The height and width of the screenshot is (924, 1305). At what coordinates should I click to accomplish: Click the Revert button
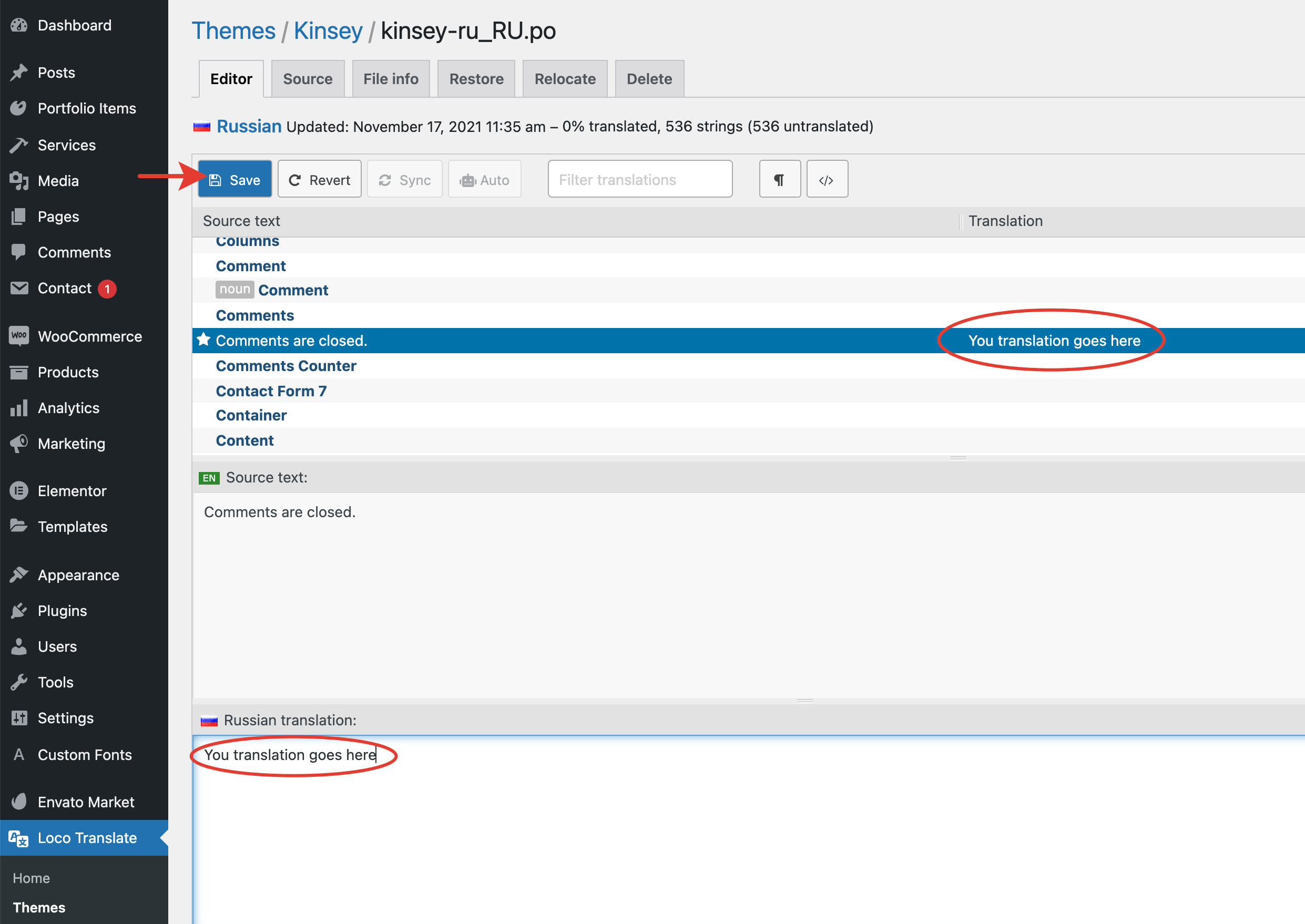coord(319,180)
